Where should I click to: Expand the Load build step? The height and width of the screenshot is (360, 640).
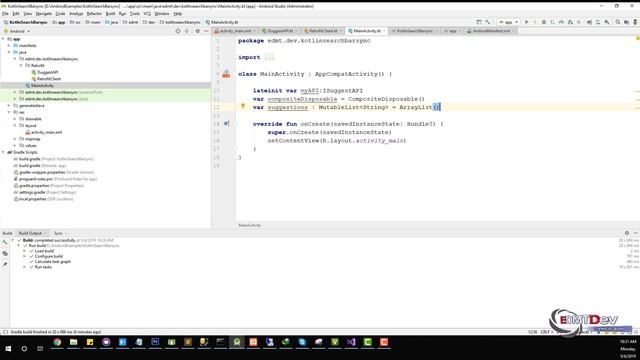pyautogui.click(x=25, y=251)
